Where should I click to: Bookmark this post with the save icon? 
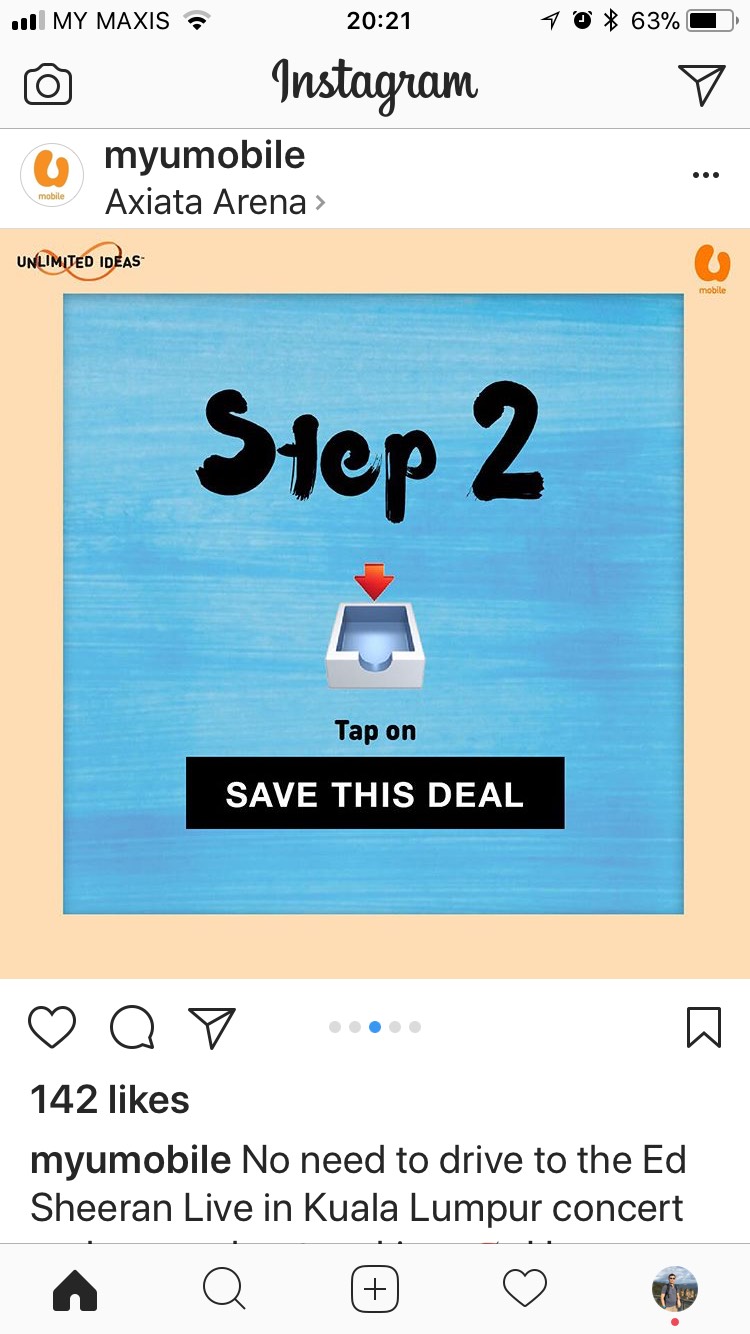tap(704, 1027)
